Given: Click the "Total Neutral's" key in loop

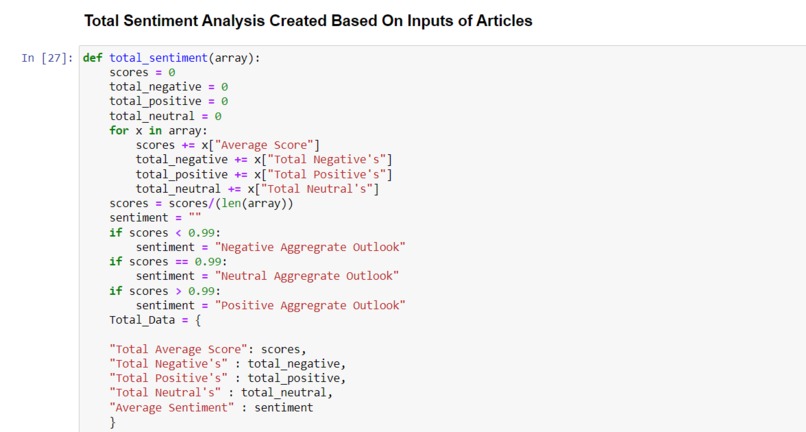Looking at the screenshot, I should pos(317,189).
